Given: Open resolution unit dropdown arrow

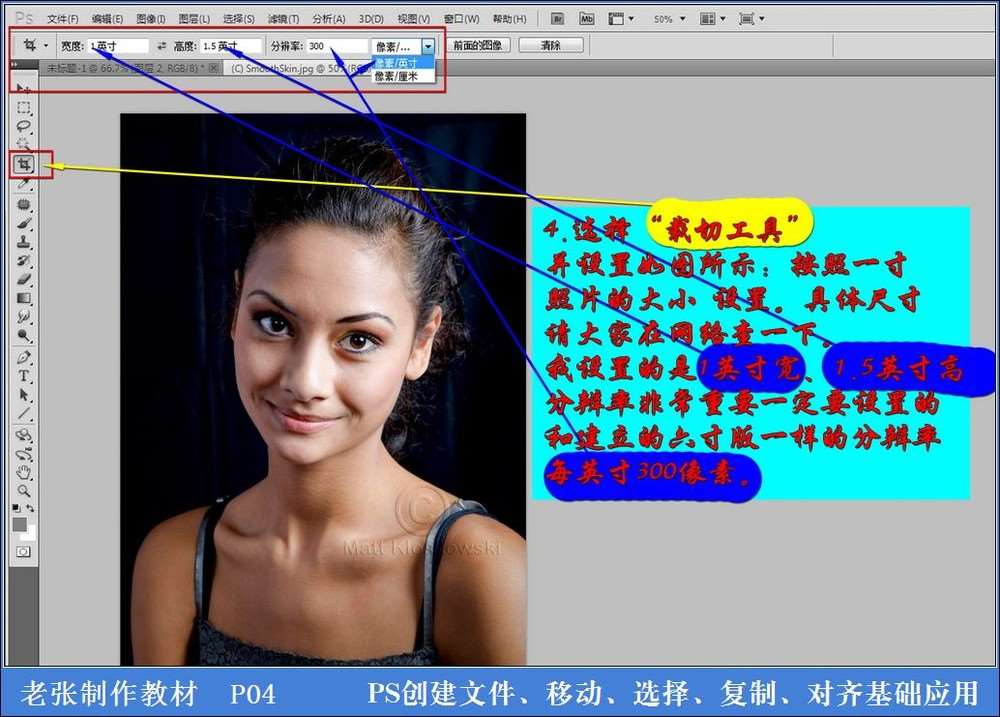Looking at the screenshot, I should pyautogui.click(x=428, y=46).
